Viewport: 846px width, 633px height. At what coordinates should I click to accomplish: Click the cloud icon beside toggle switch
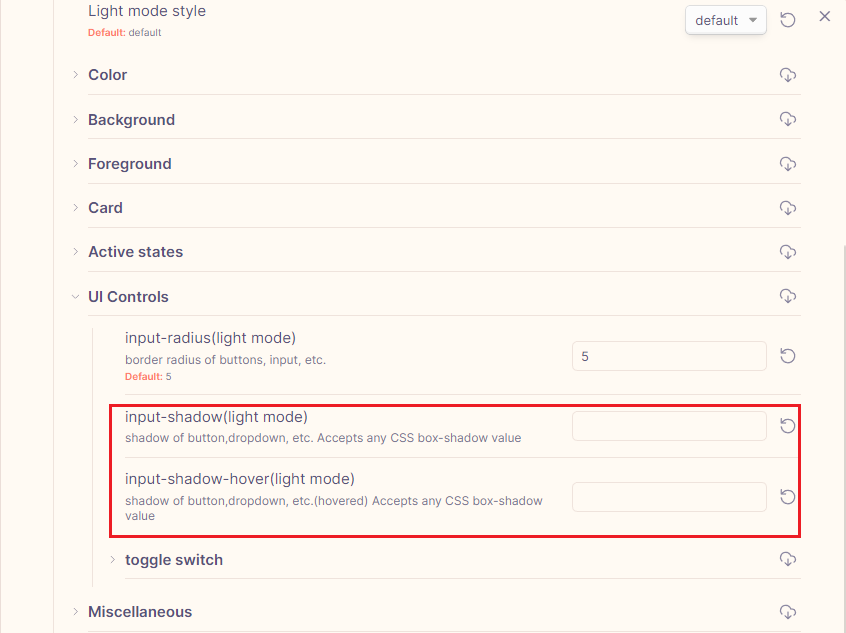pyautogui.click(x=788, y=559)
